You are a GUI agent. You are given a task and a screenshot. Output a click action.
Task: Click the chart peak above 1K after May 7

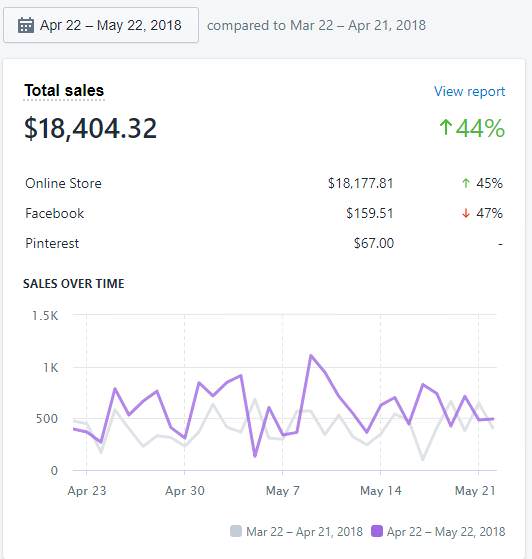(x=311, y=355)
